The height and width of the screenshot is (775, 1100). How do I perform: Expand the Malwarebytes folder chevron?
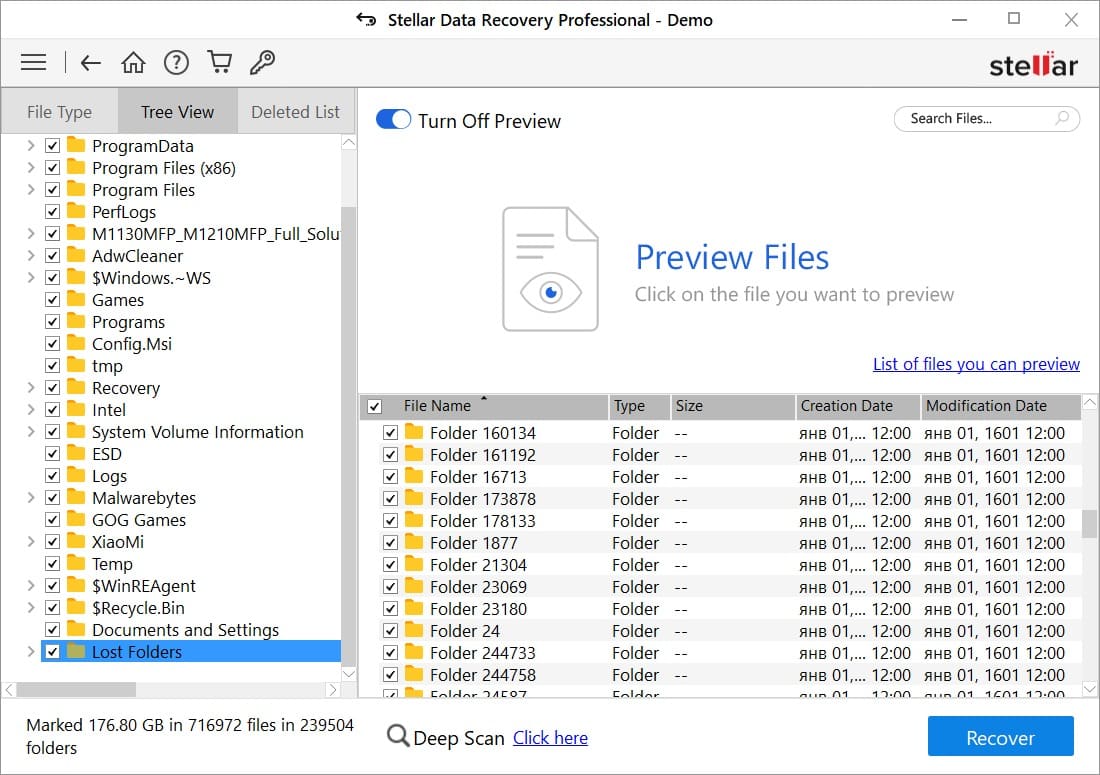(30, 497)
